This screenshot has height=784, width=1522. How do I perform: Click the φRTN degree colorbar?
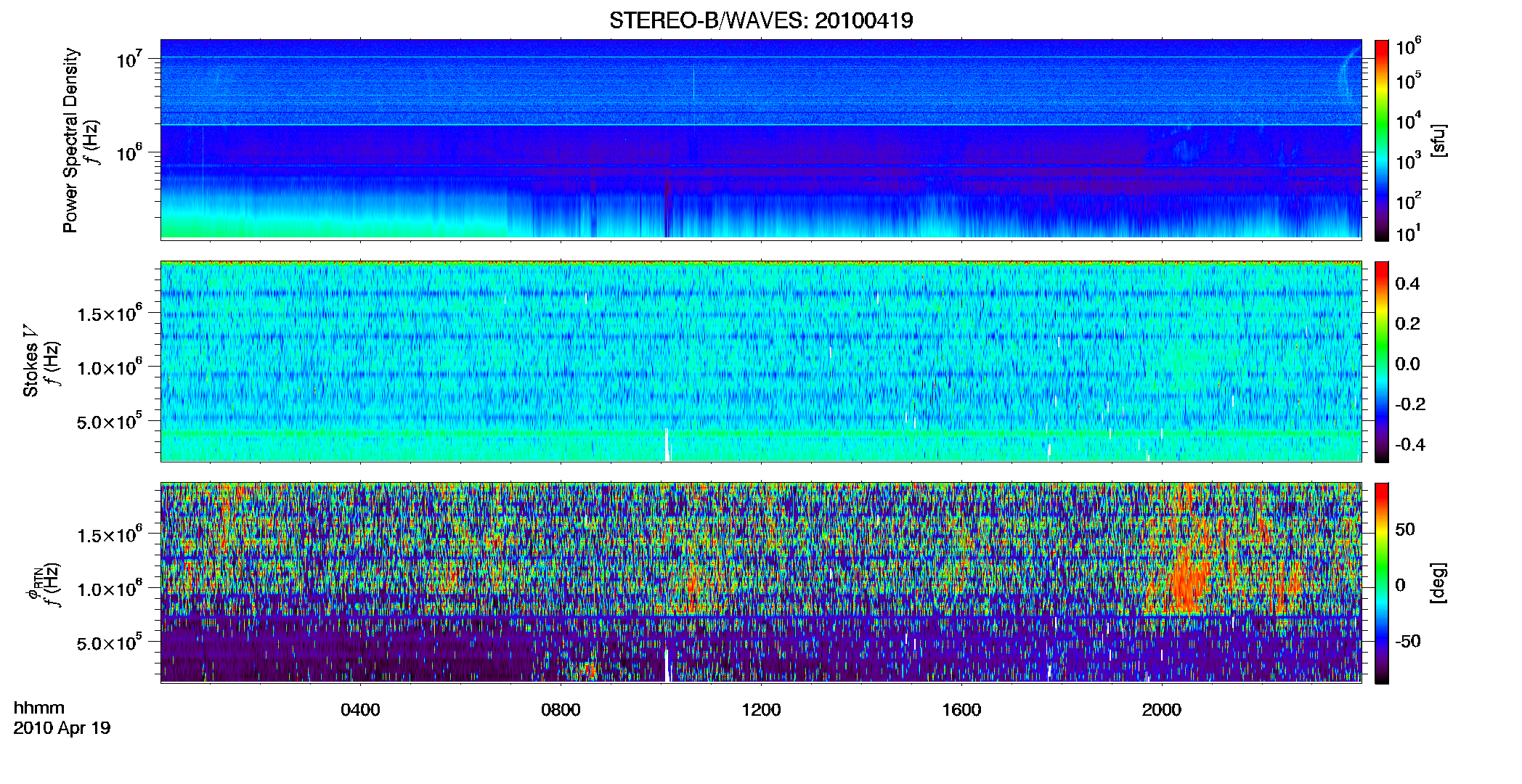(1382, 583)
